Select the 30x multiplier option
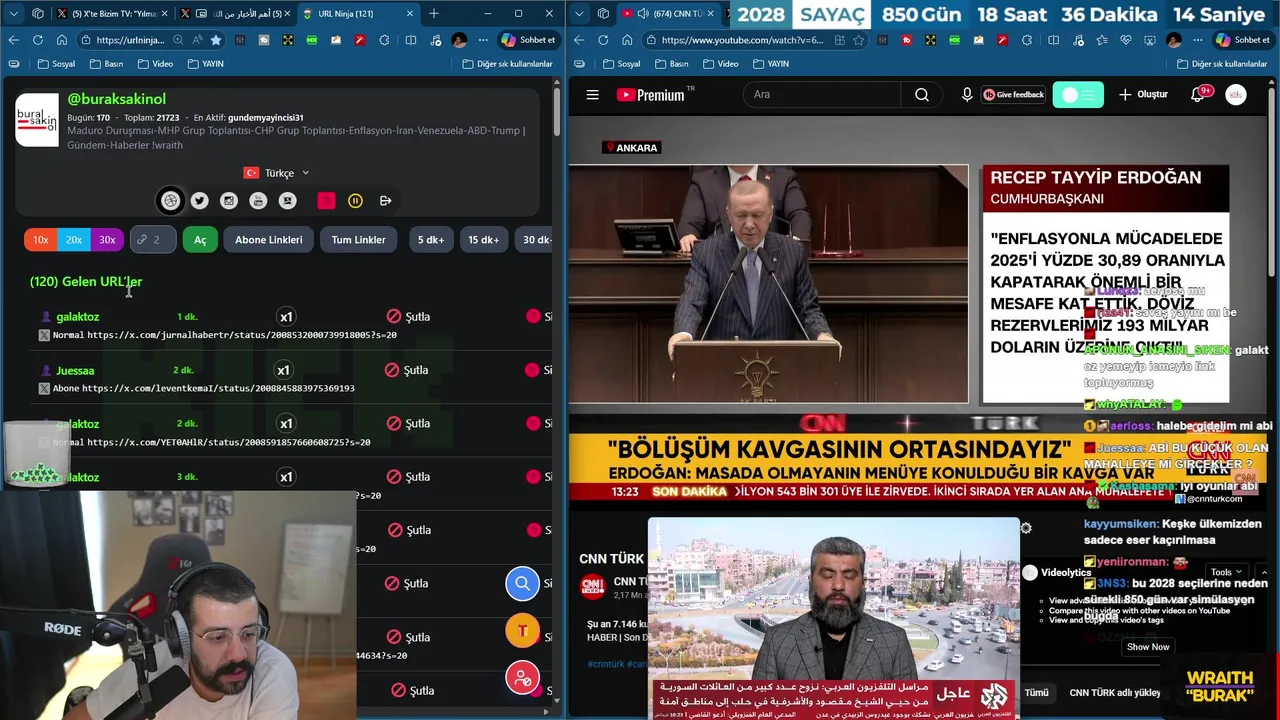Image resolution: width=1280 pixels, height=720 pixels. click(107, 240)
